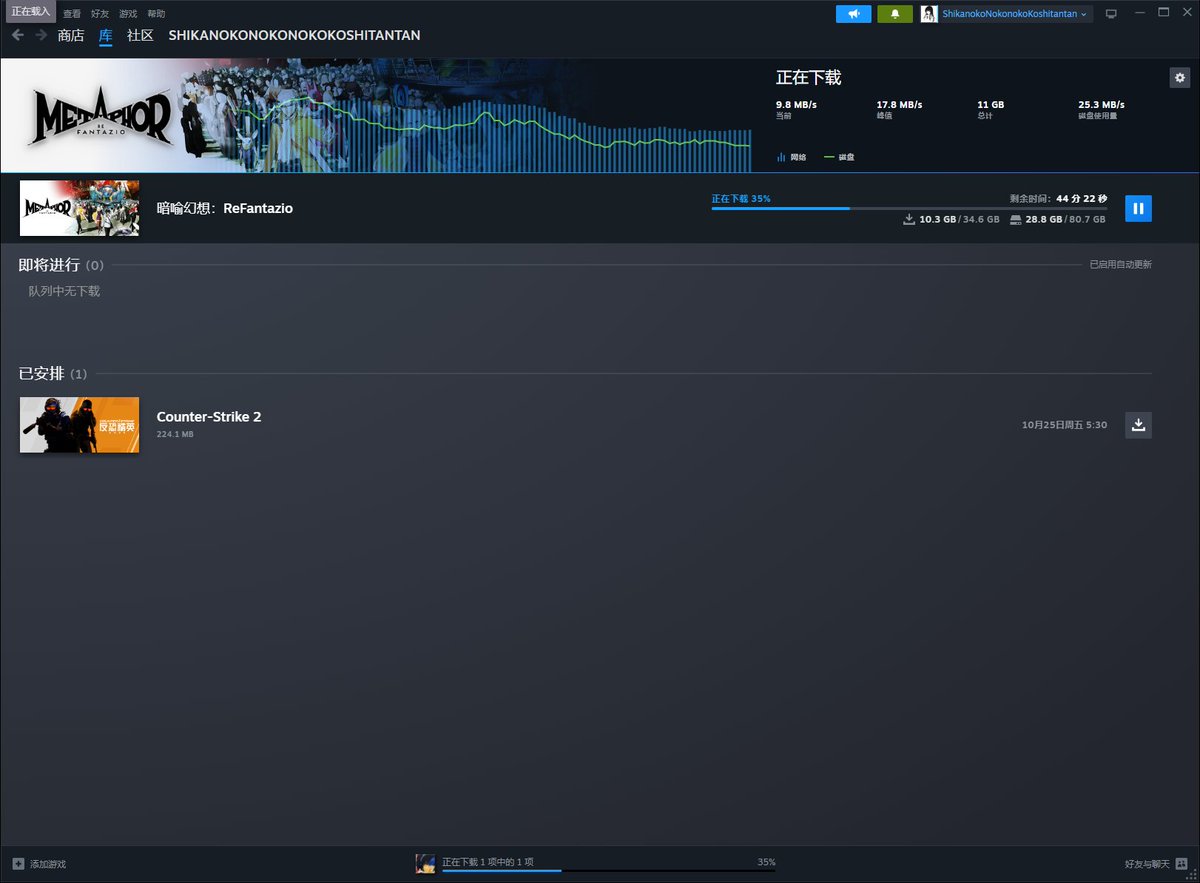The width and height of the screenshot is (1200, 883).
Task: Click the 正在载入 tooltip label
Action: (31, 11)
